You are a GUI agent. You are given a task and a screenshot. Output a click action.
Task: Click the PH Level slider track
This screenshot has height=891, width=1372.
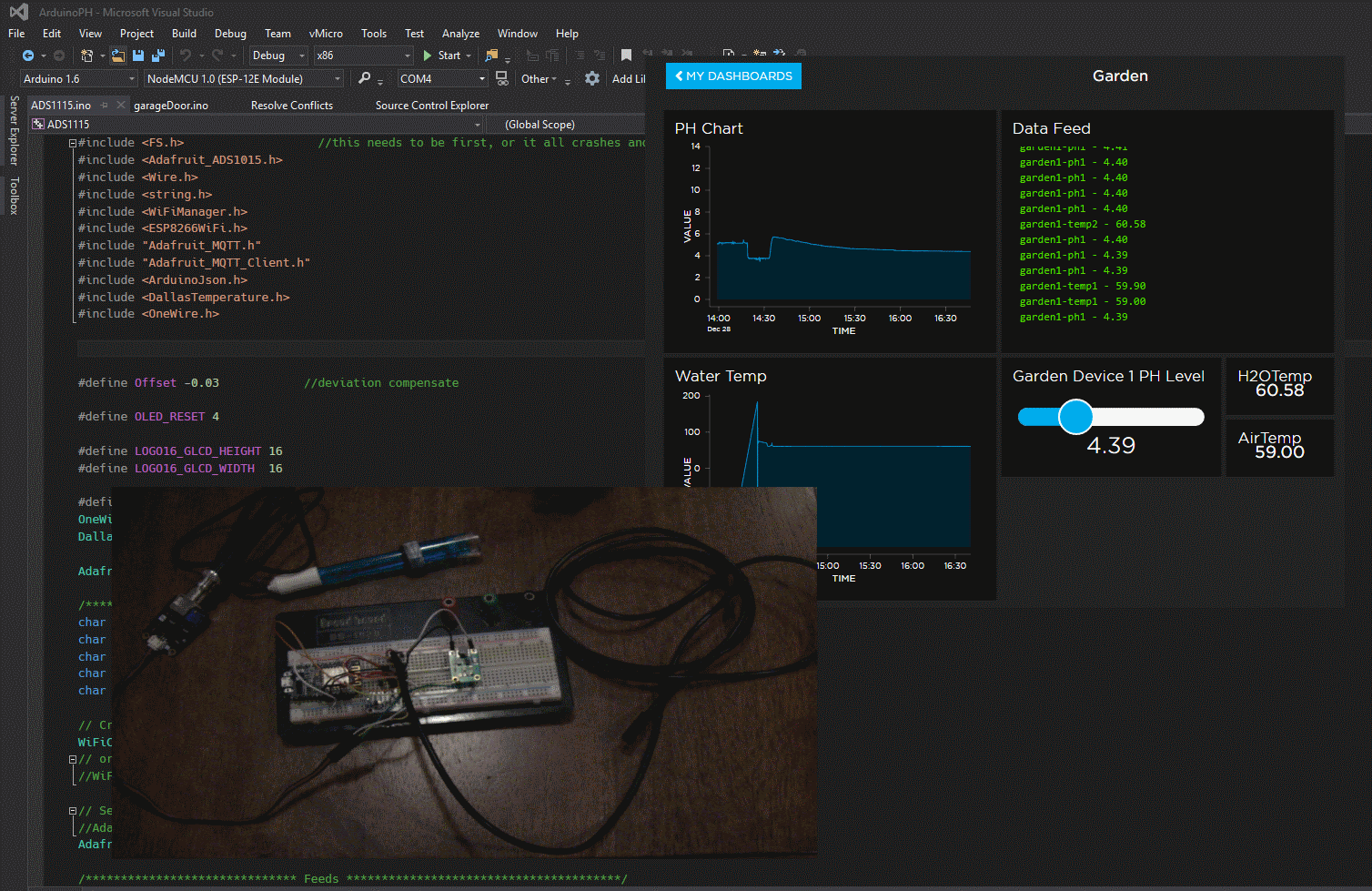click(x=1111, y=417)
